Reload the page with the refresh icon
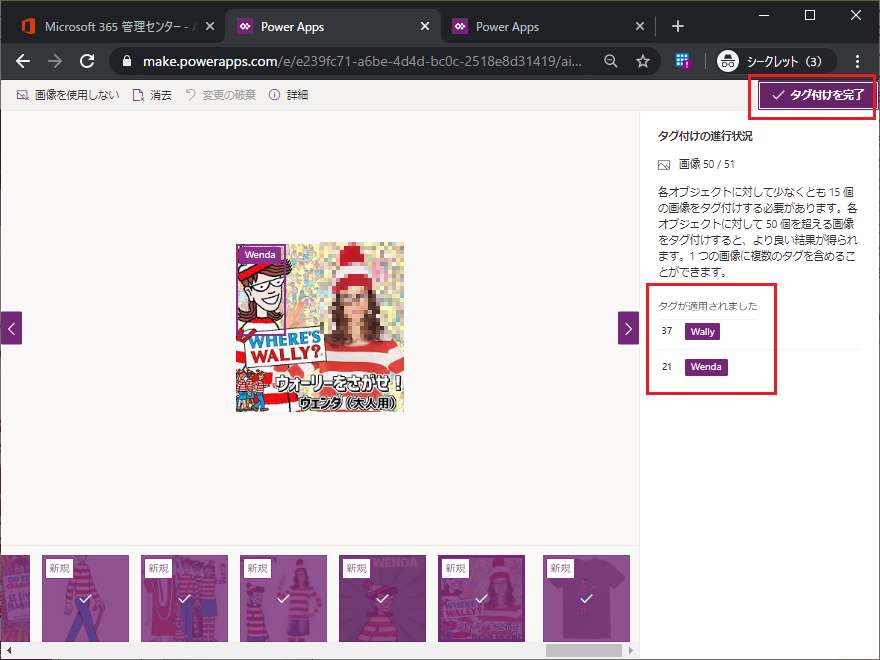The image size is (880, 660). [87, 61]
